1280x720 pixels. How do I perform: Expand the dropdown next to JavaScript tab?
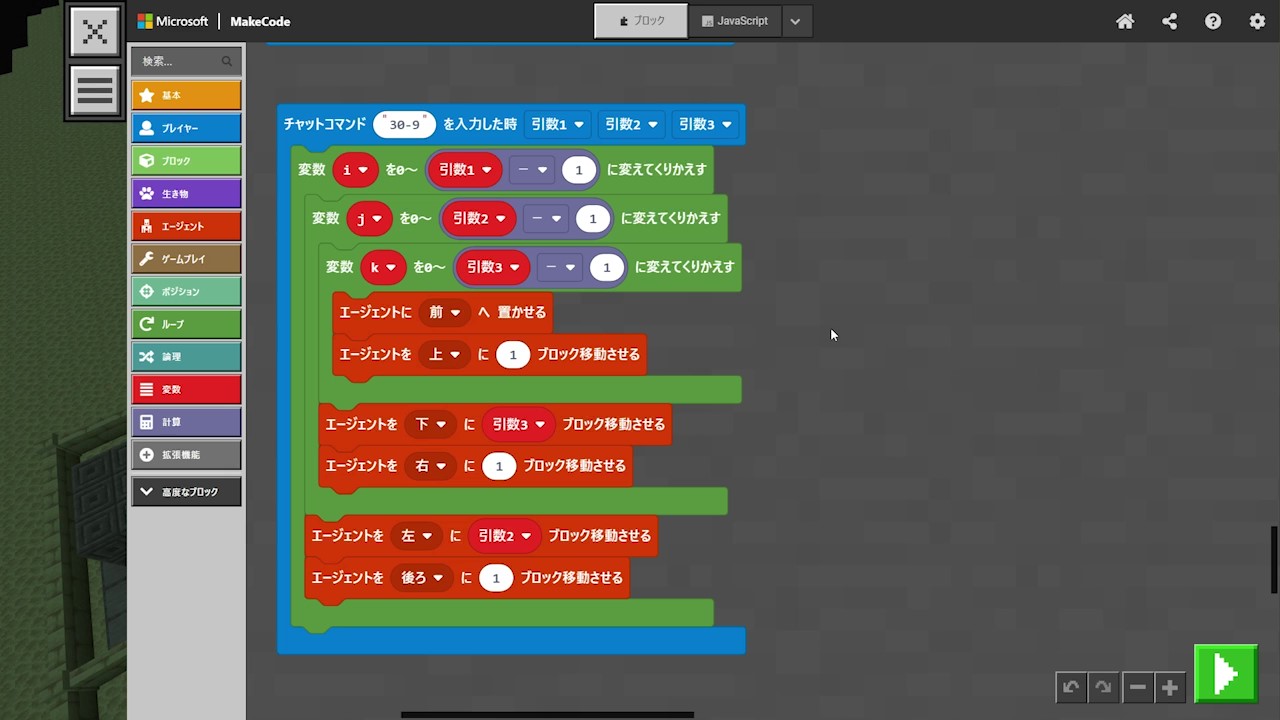[795, 21]
